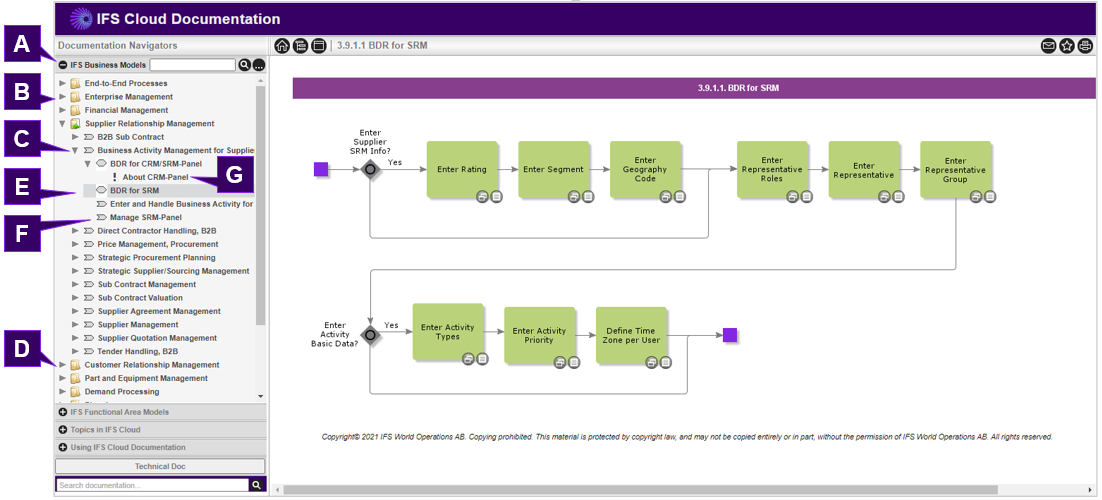Collapse the BDR for CRM/SRM-Panel arrow

point(88,164)
